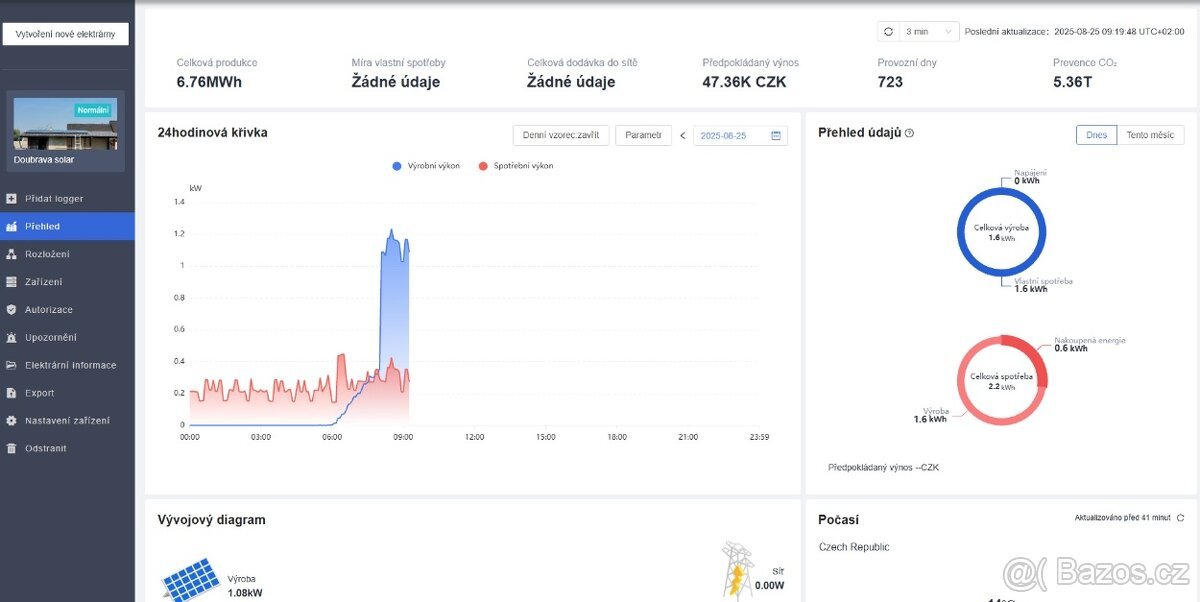Click the Vytvoření nové elektrárny button
Viewport: 1200px width, 602px height.
[x=66, y=34]
